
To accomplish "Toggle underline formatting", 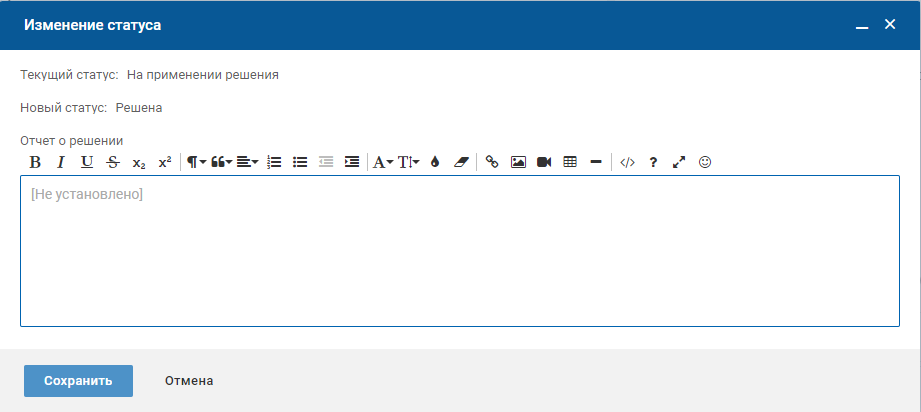I will [87, 162].
